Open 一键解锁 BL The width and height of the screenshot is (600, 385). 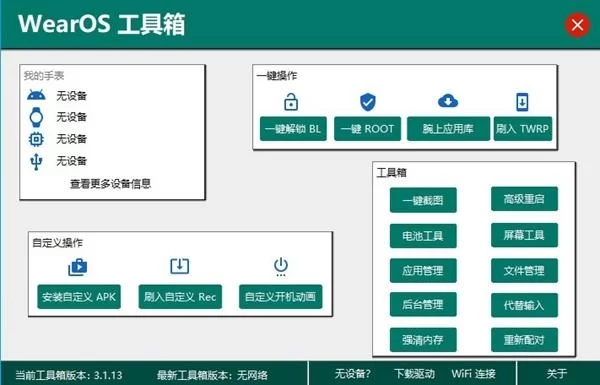tap(293, 129)
